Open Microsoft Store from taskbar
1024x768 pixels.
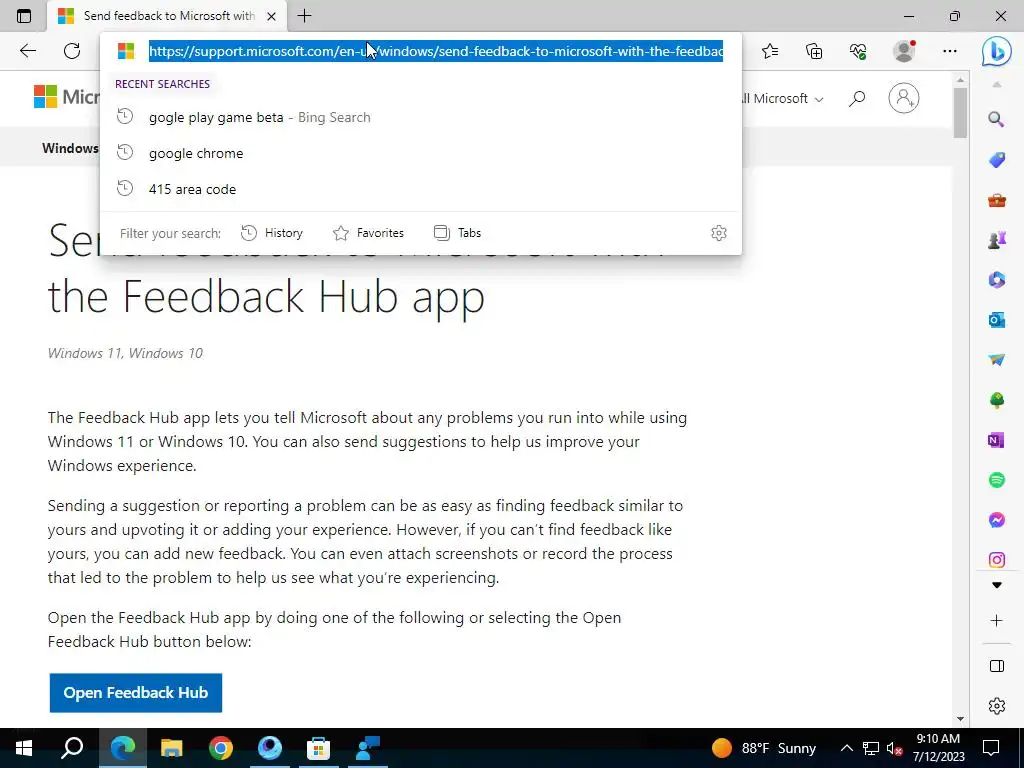tap(318, 748)
